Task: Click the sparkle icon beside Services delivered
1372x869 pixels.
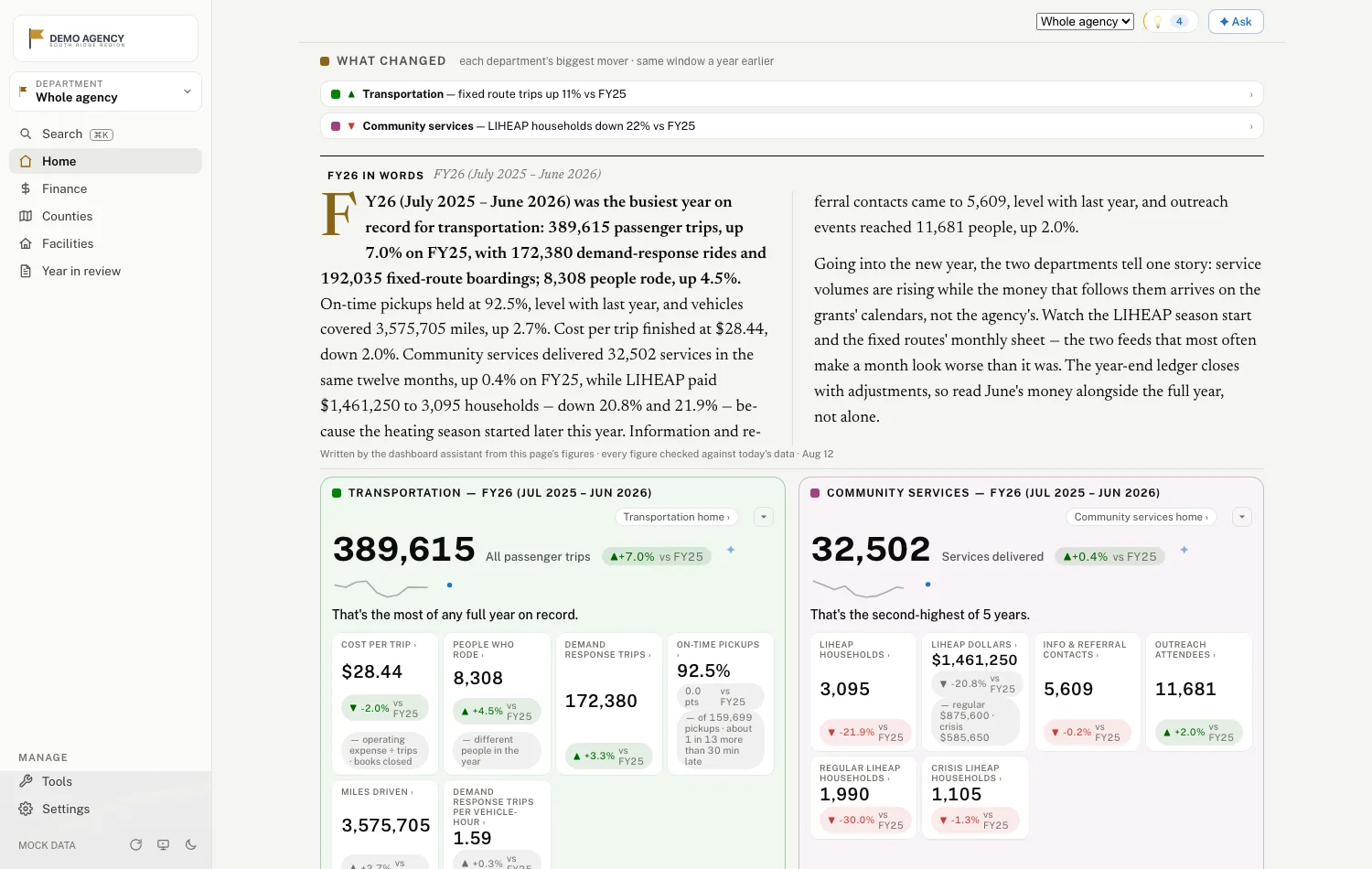Action: tap(1184, 550)
